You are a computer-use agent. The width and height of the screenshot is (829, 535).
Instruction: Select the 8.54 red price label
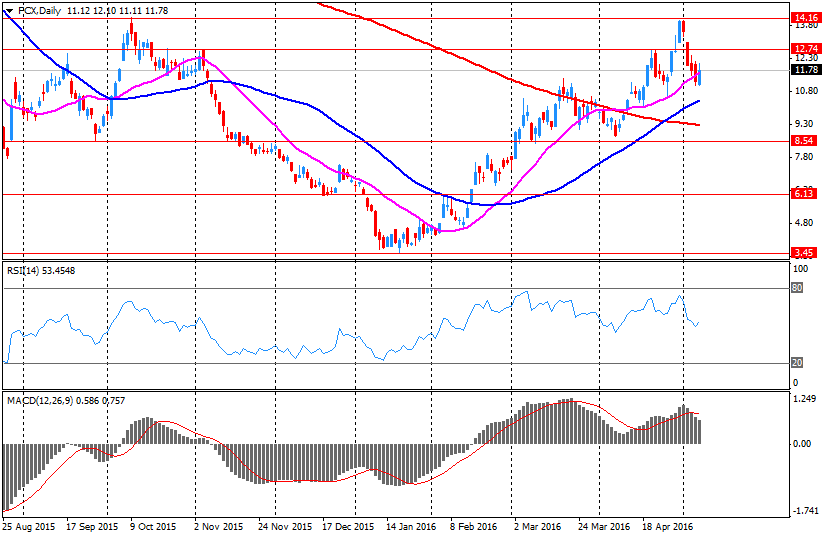click(x=805, y=141)
